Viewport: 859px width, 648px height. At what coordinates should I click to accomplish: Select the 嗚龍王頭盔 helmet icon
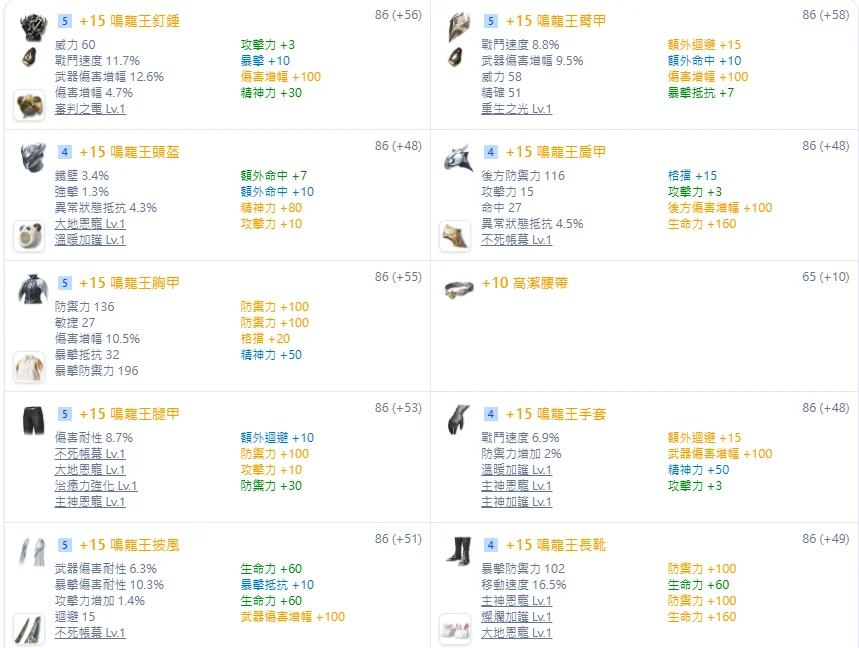pos(32,157)
